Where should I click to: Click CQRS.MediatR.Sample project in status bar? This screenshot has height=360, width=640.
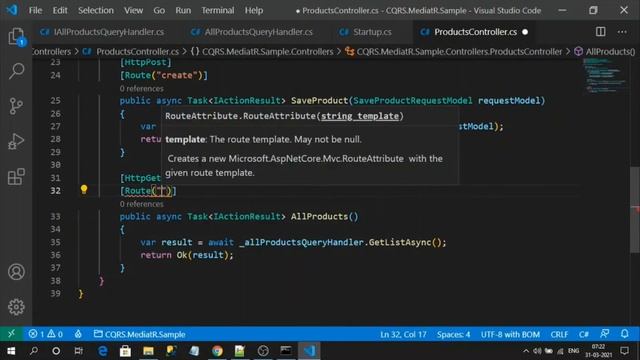140,334
